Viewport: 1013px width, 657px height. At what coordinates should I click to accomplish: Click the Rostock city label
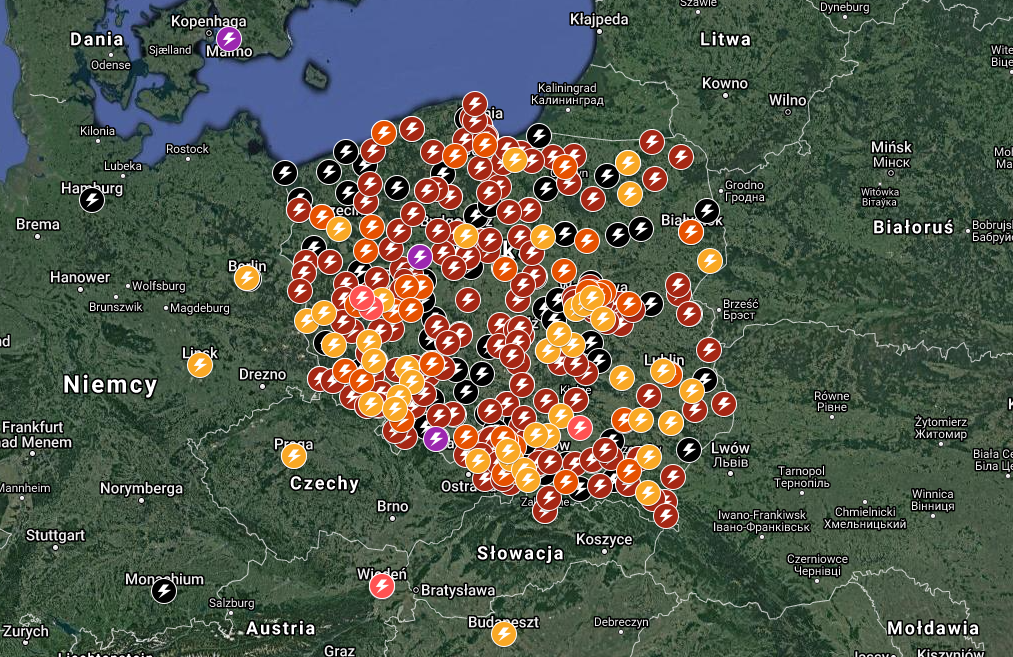coord(187,149)
